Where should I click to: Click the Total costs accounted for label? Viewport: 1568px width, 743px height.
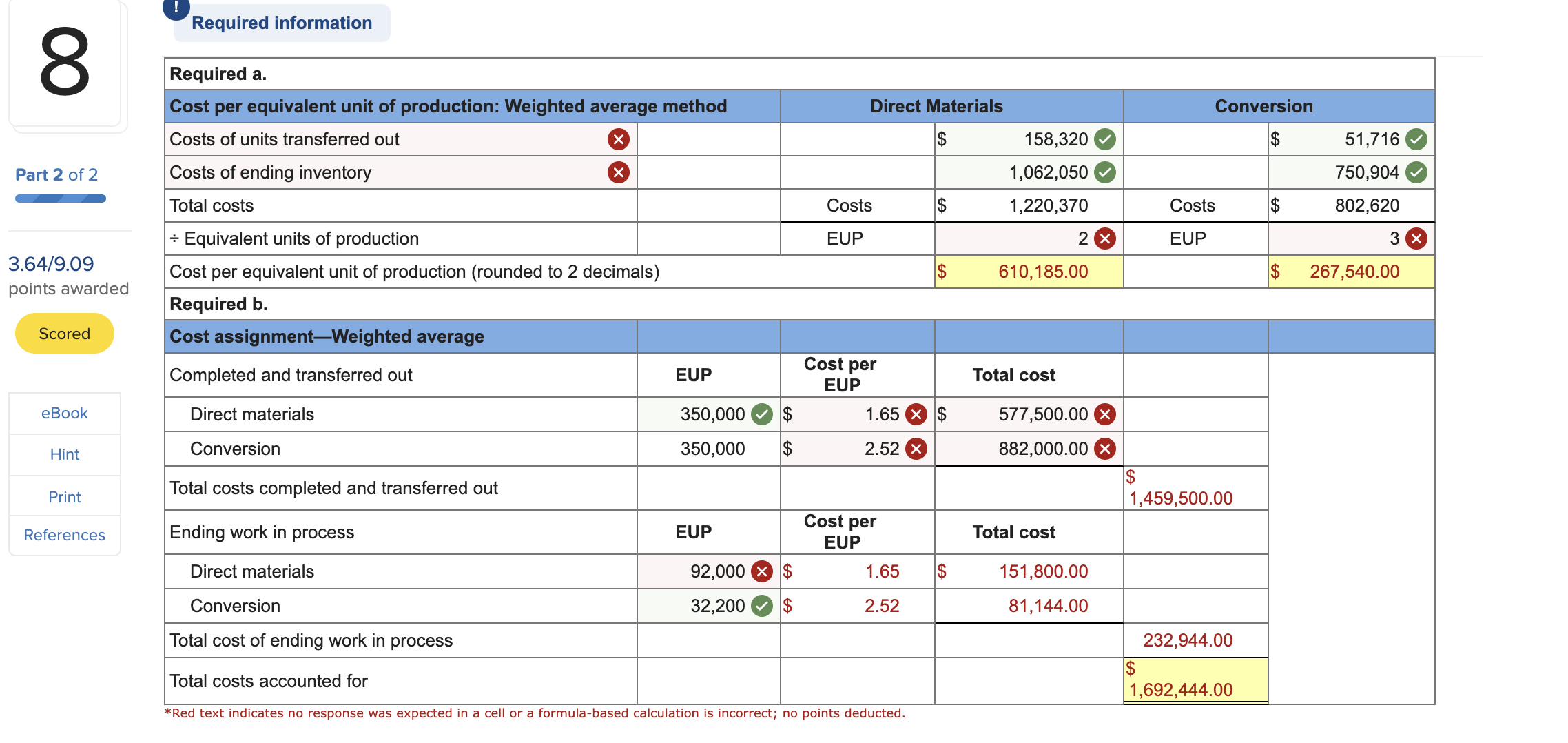pos(269,681)
